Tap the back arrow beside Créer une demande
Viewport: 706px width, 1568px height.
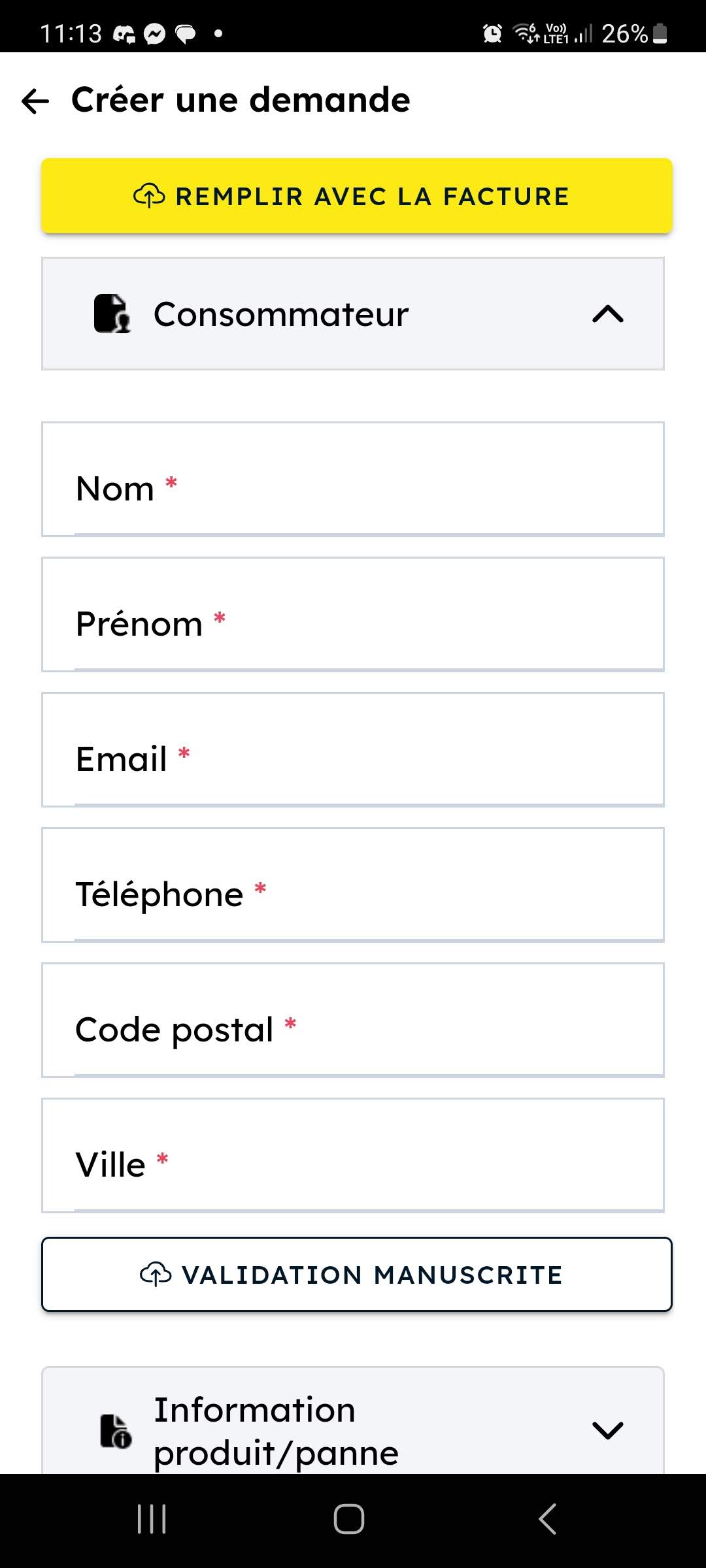(x=35, y=101)
